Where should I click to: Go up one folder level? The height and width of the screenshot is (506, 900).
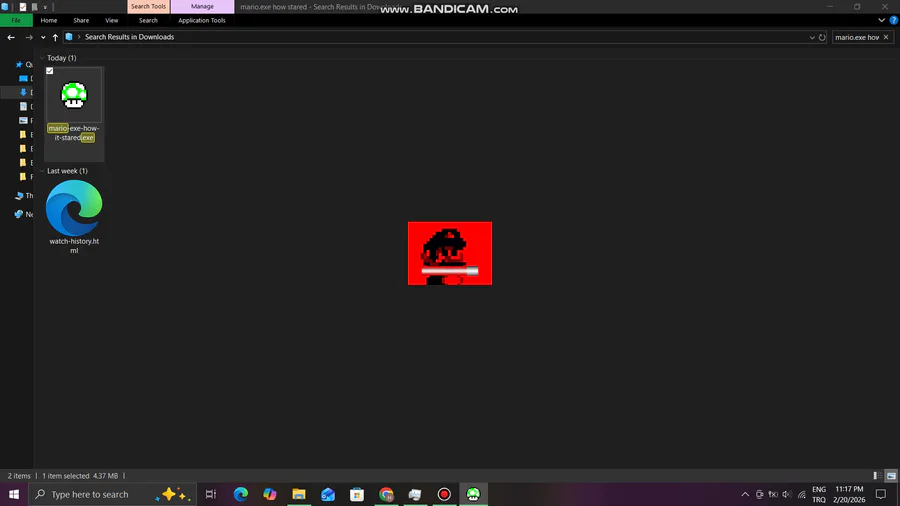click(x=55, y=37)
